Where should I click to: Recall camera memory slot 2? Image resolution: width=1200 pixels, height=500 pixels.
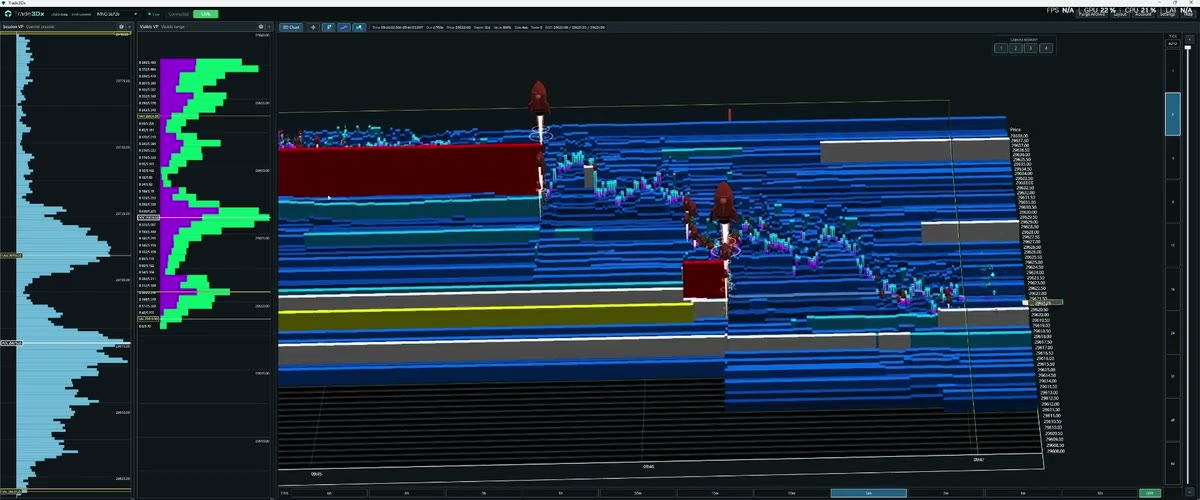click(x=1016, y=48)
